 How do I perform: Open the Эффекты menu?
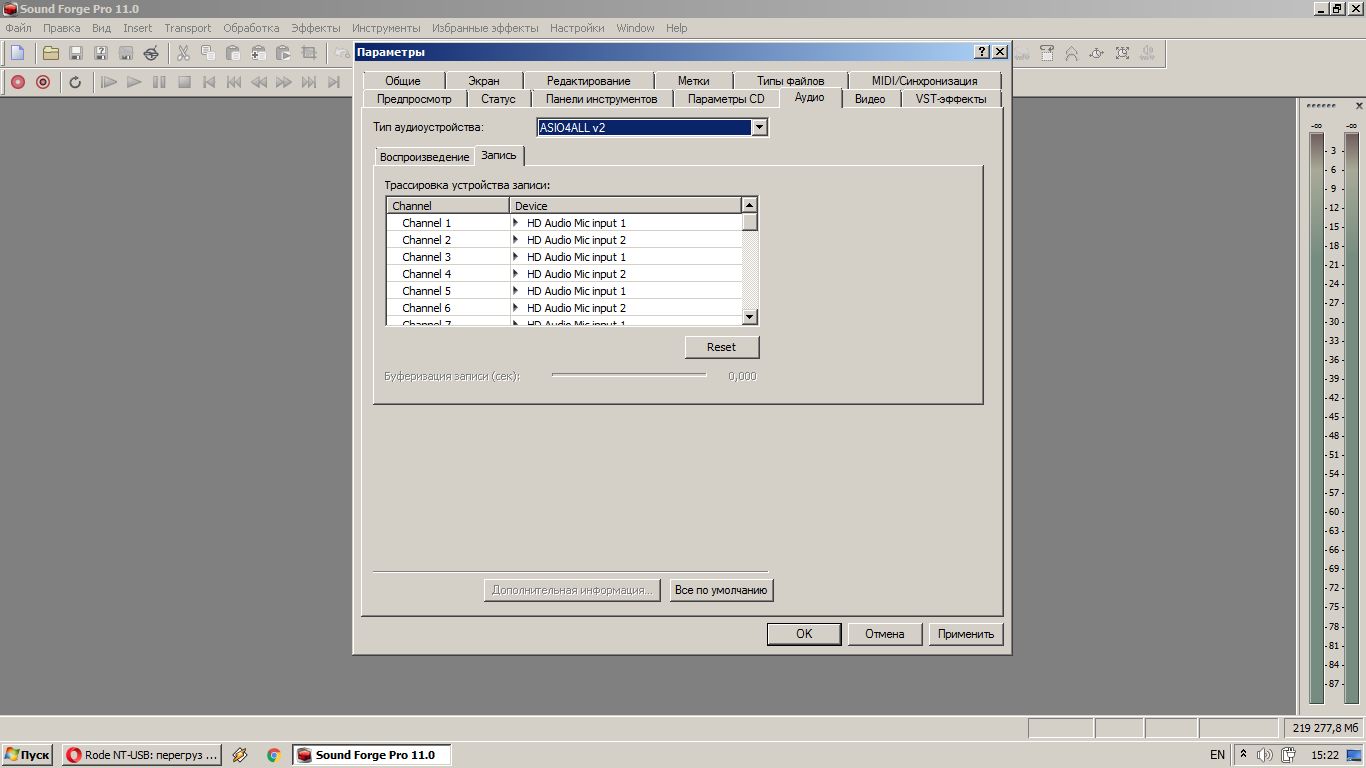tap(315, 28)
